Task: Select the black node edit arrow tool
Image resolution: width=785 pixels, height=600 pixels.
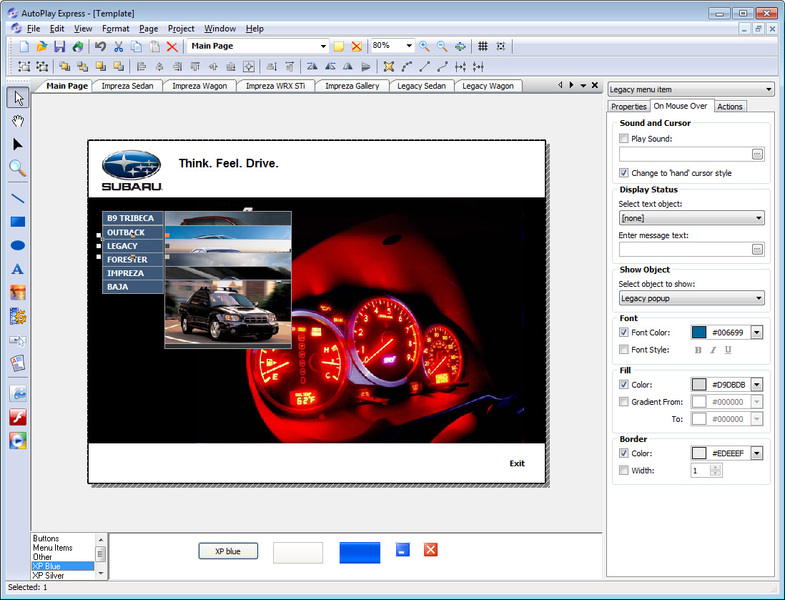Action: tap(18, 144)
